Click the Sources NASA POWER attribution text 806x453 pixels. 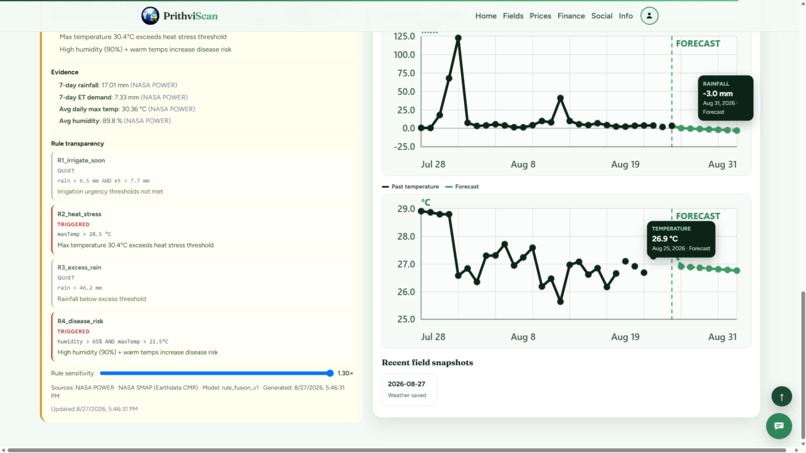197,392
